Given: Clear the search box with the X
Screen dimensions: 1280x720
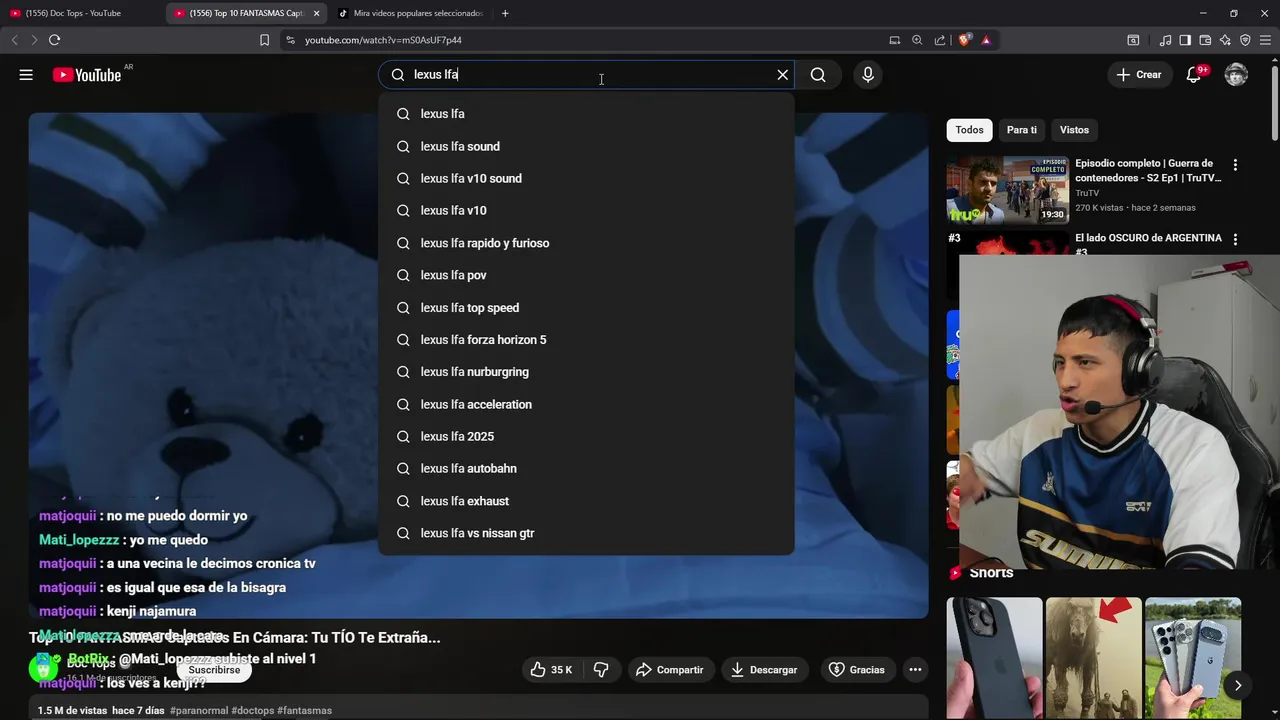Looking at the screenshot, I should click(x=783, y=75).
